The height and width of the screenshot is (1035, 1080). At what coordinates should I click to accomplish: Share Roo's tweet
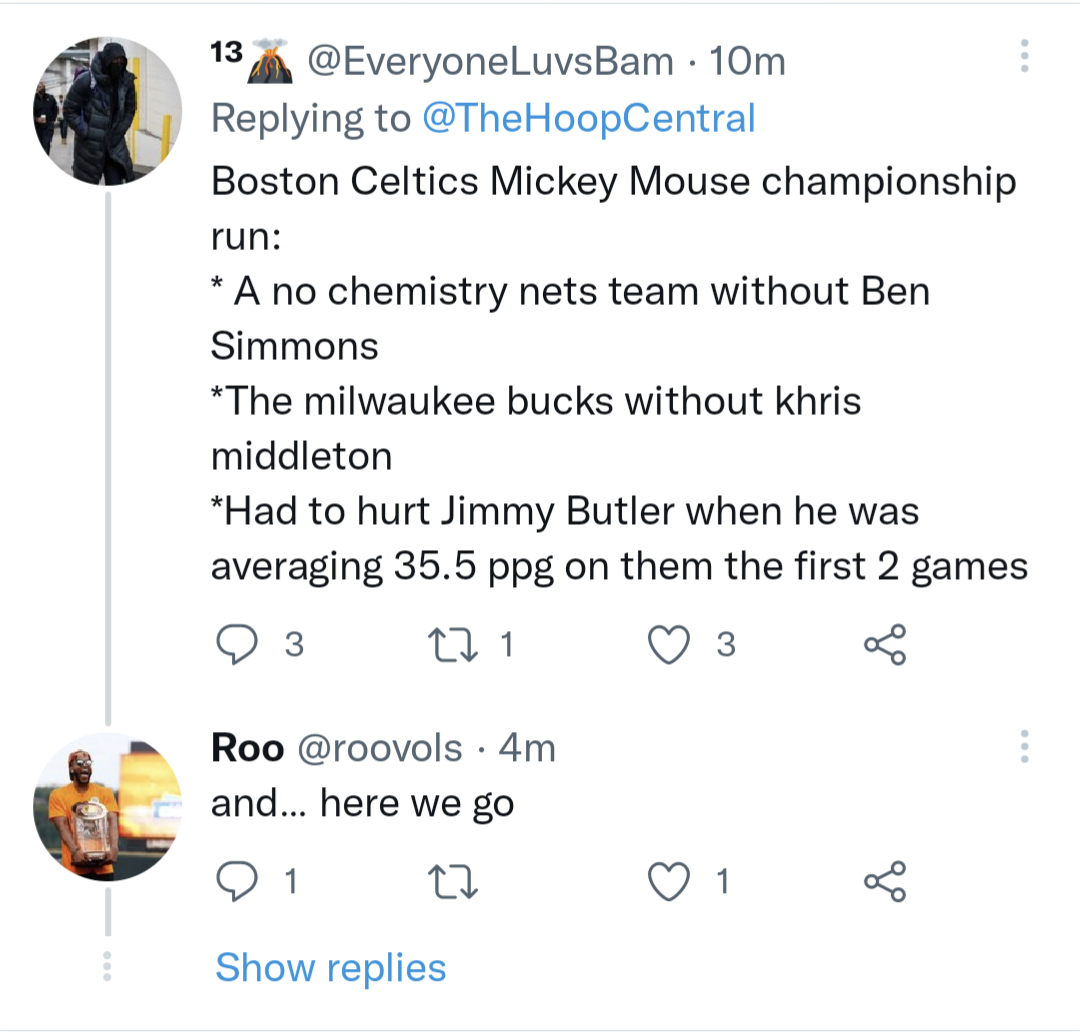(x=885, y=881)
